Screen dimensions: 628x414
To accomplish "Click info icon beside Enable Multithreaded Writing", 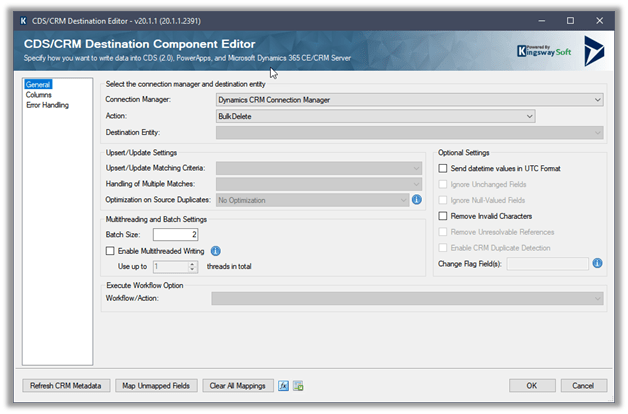I will (x=215, y=250).
